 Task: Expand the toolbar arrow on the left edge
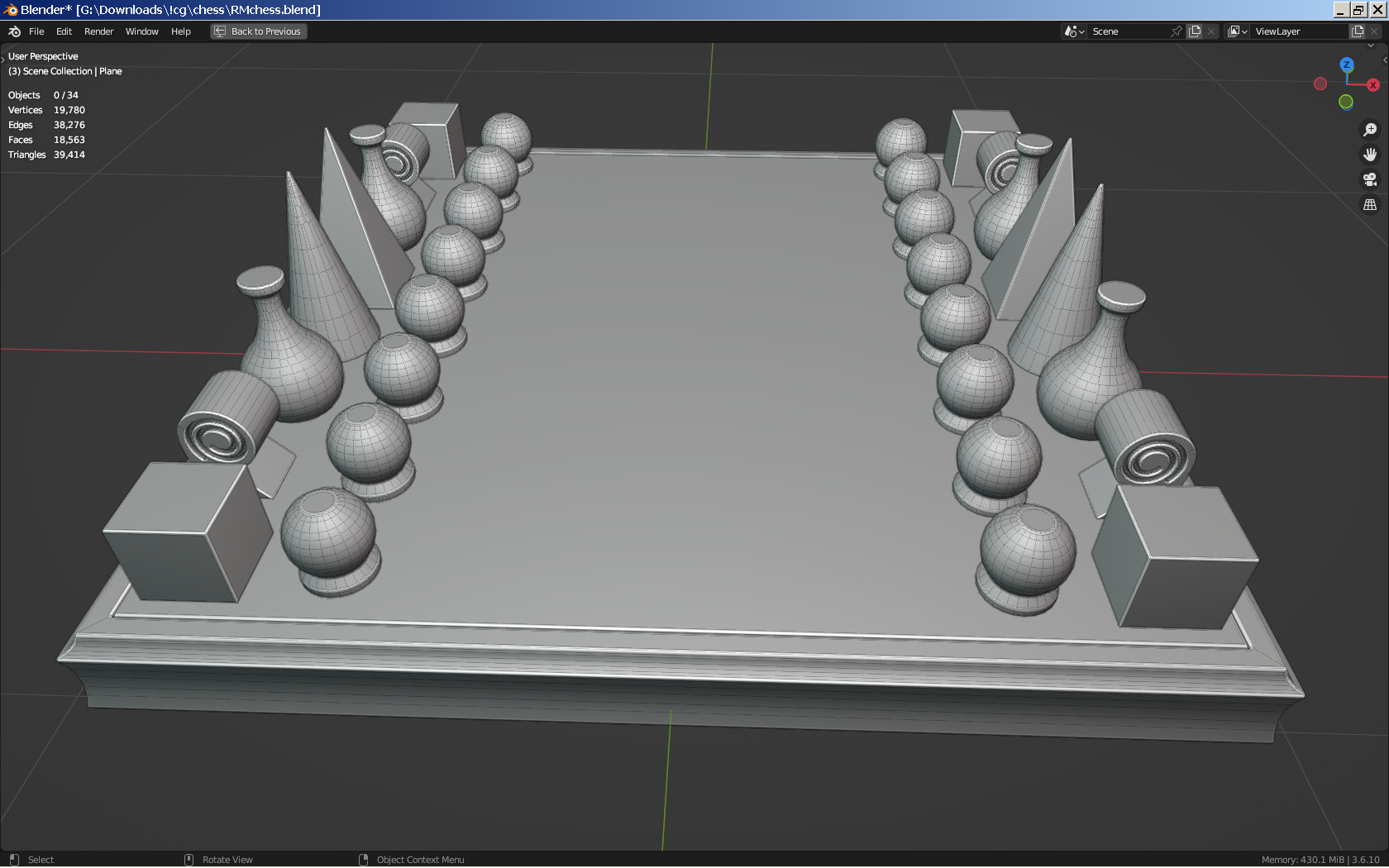point(3,60)
